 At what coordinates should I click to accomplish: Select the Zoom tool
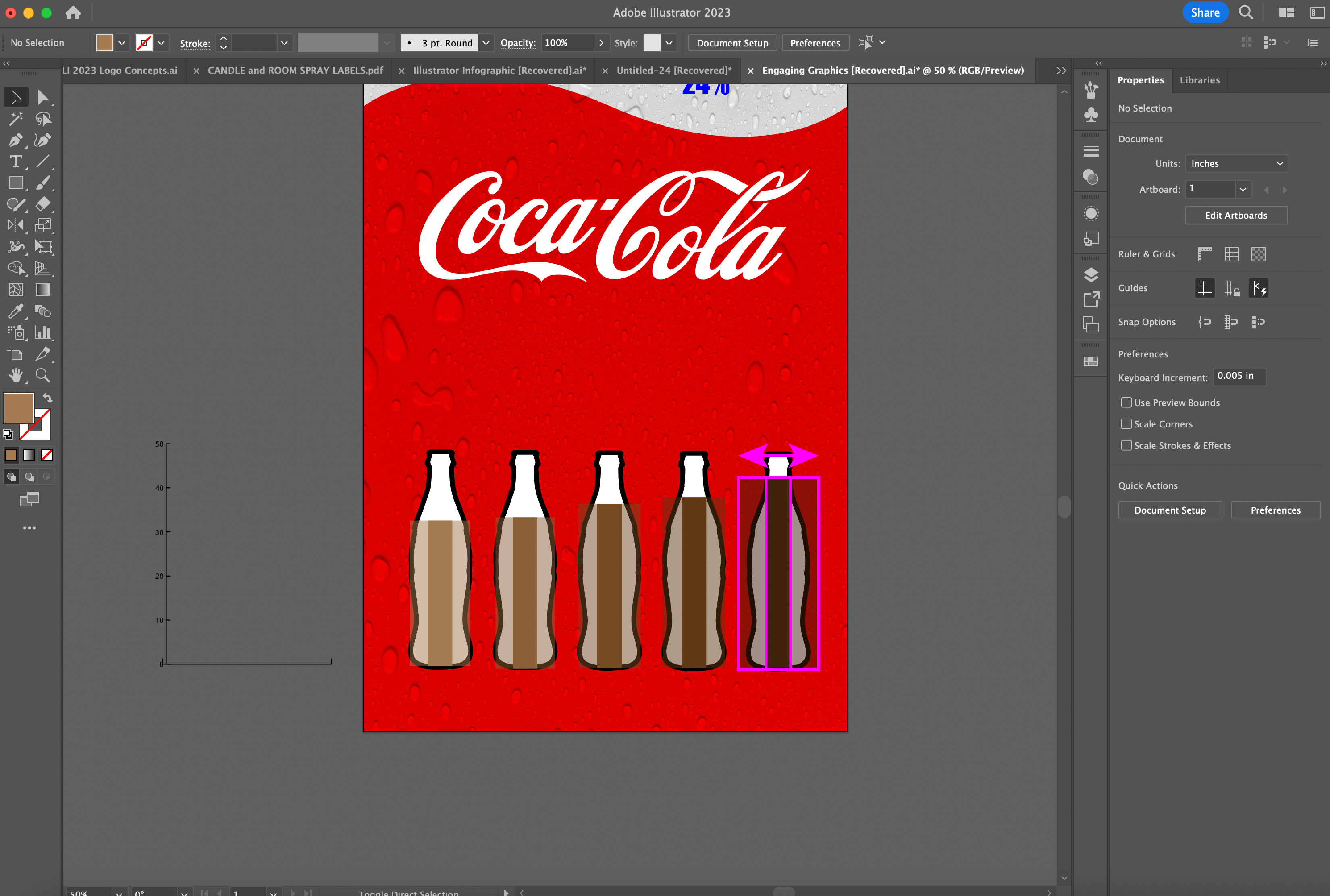(x=43, y=375)
